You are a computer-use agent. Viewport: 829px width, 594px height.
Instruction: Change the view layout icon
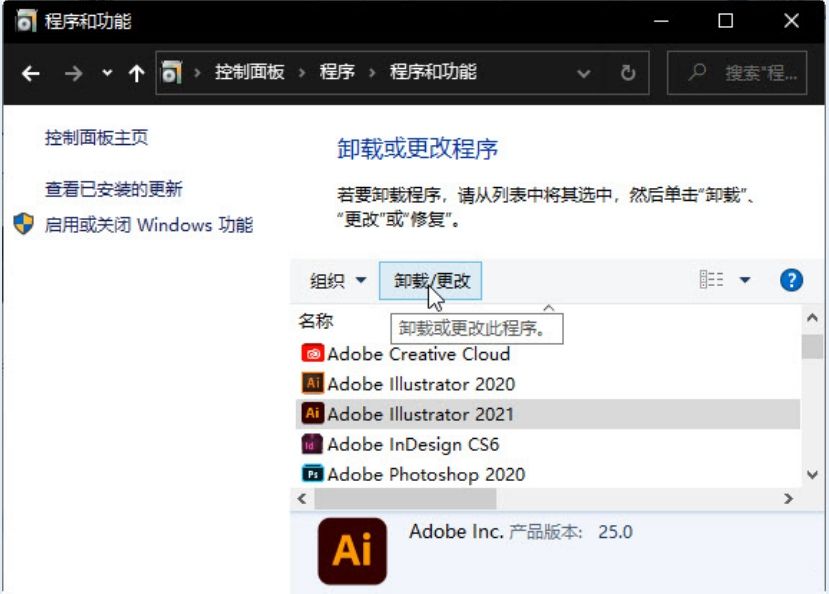coord(711,279)
